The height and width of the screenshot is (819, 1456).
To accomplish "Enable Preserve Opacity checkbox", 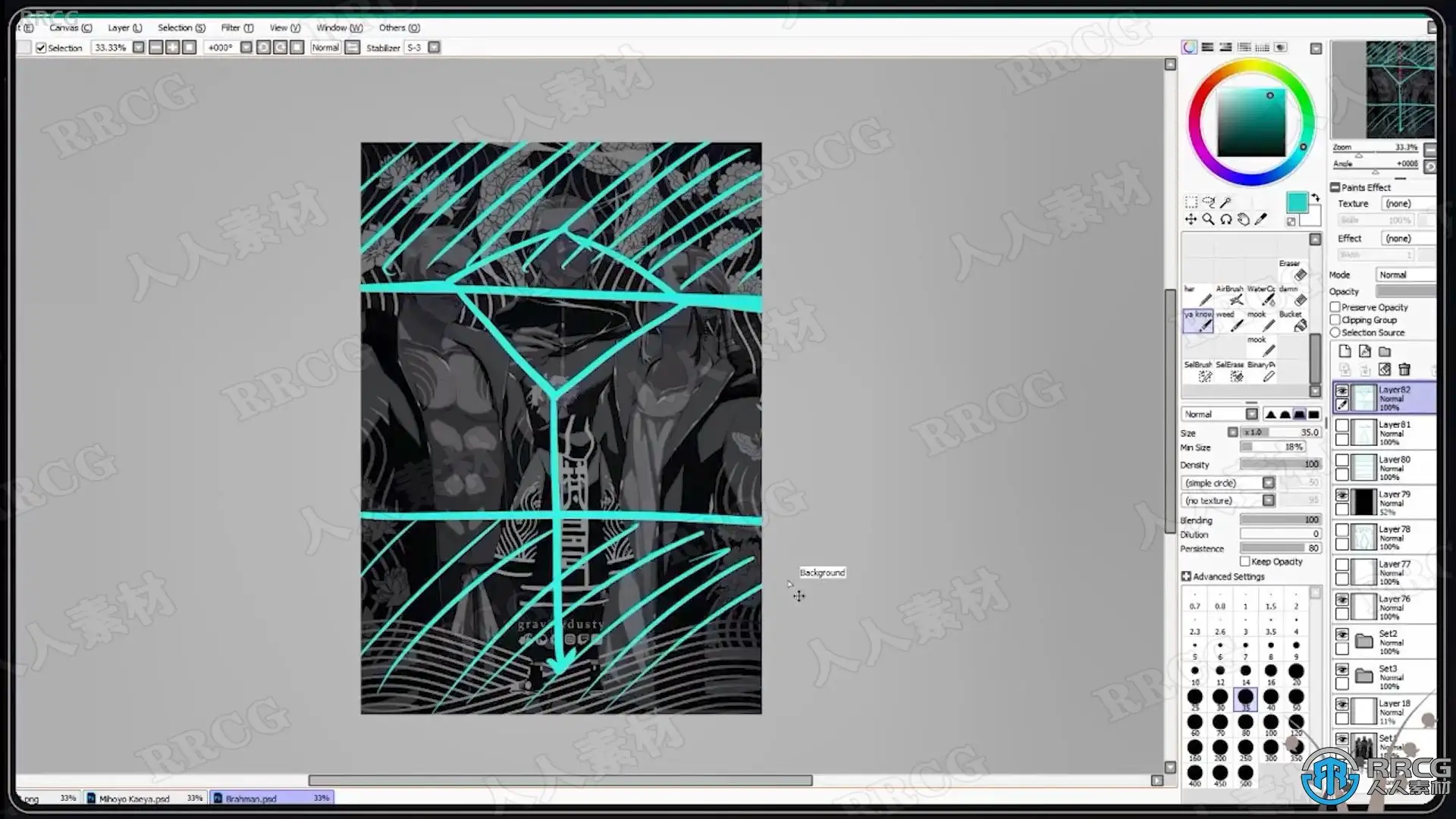I will [1335, 307].
